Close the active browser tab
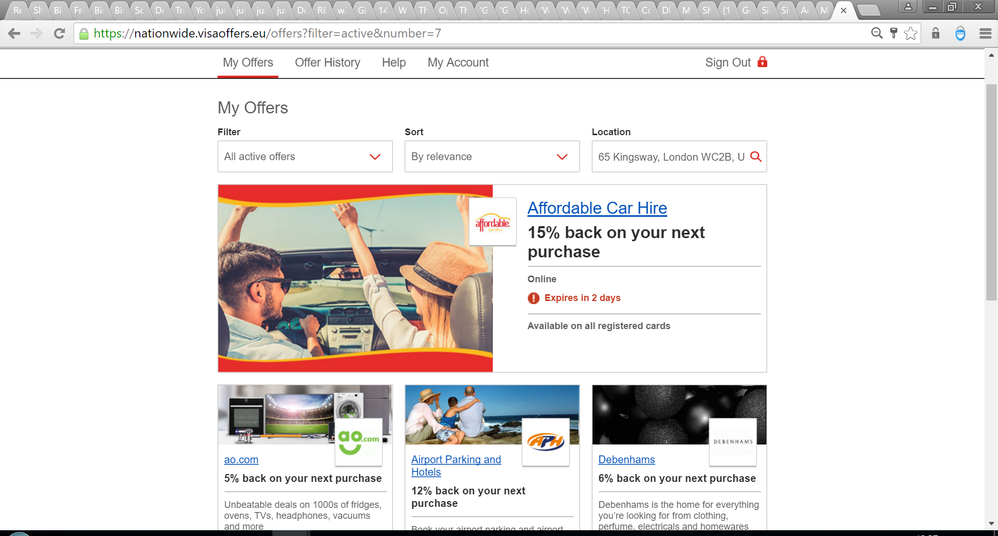Viewport: 998px width, 536px height. (x=843, y=10)
